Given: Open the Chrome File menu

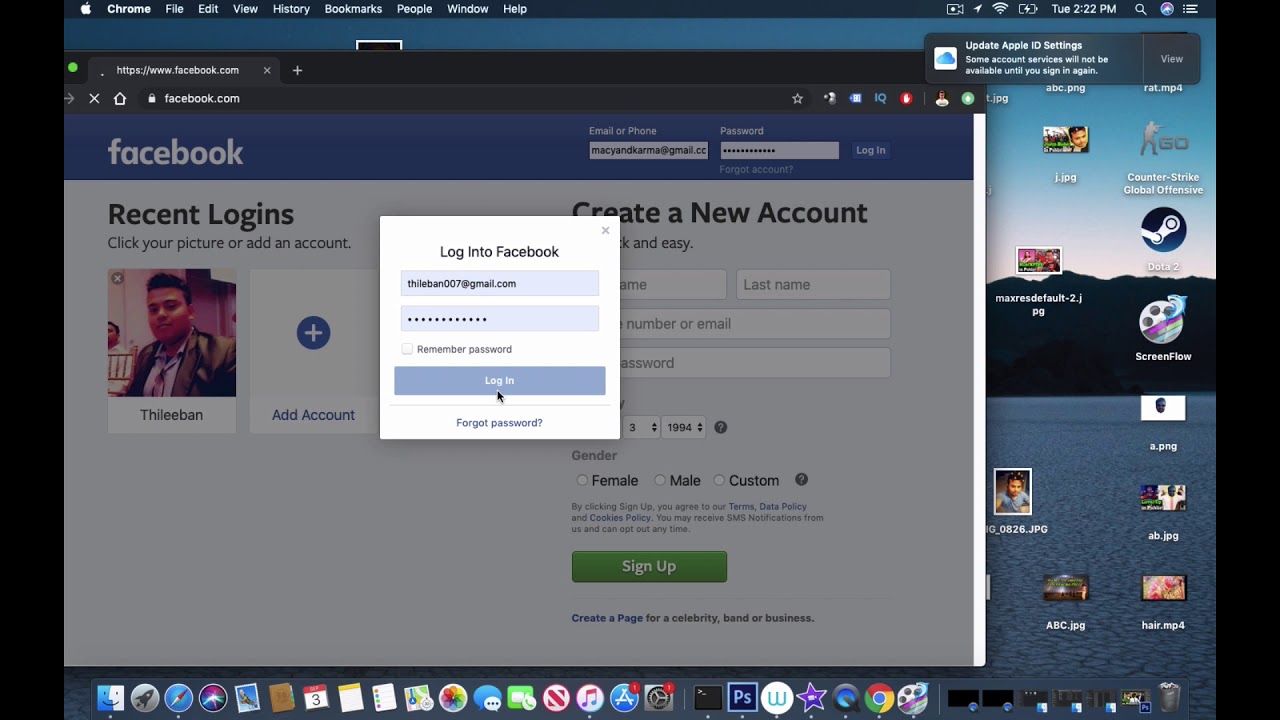Looking at the screenshot, I should click(x=174, y=9).
